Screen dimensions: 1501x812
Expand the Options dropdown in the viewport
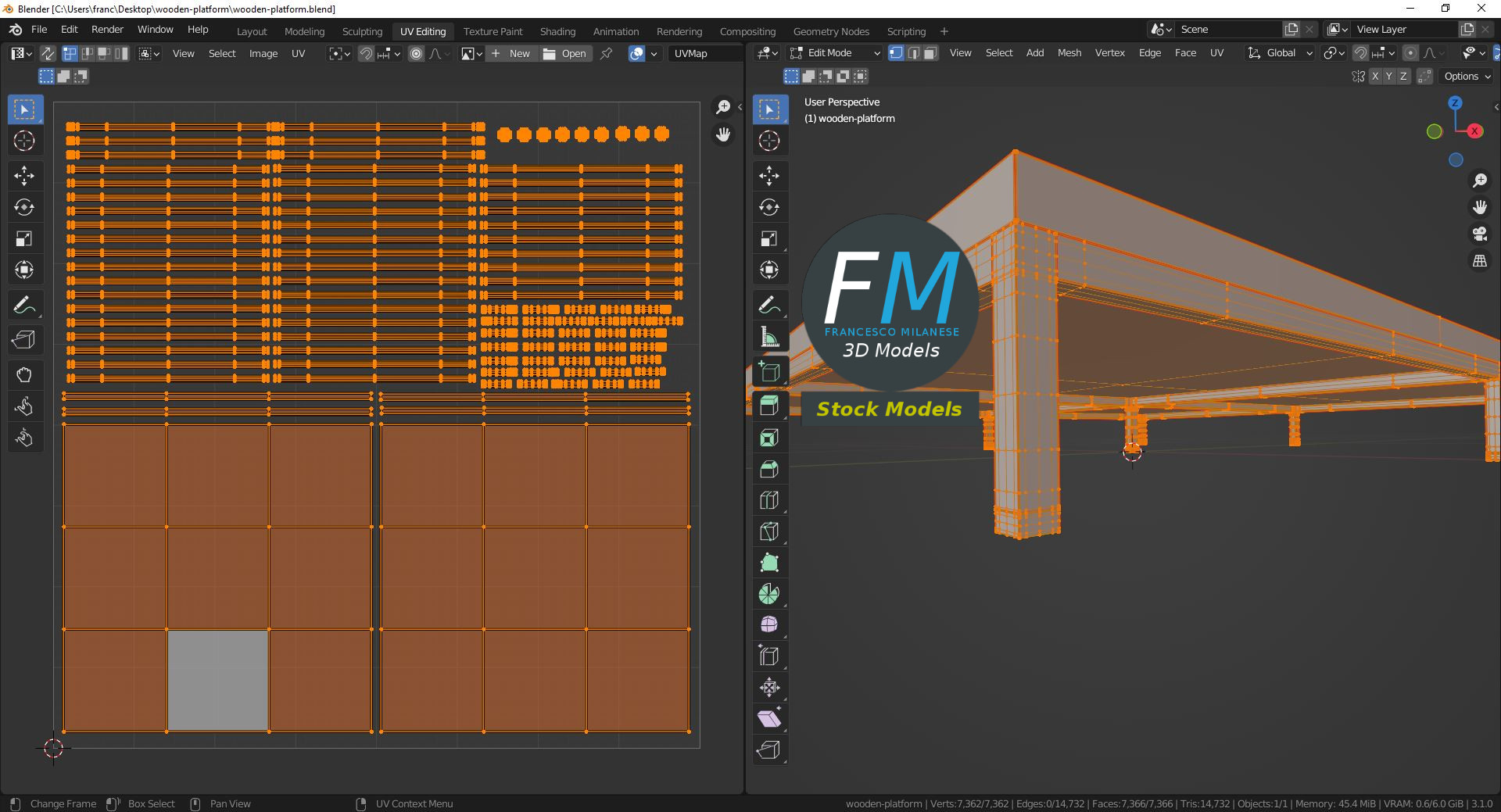coord(1467,77)
